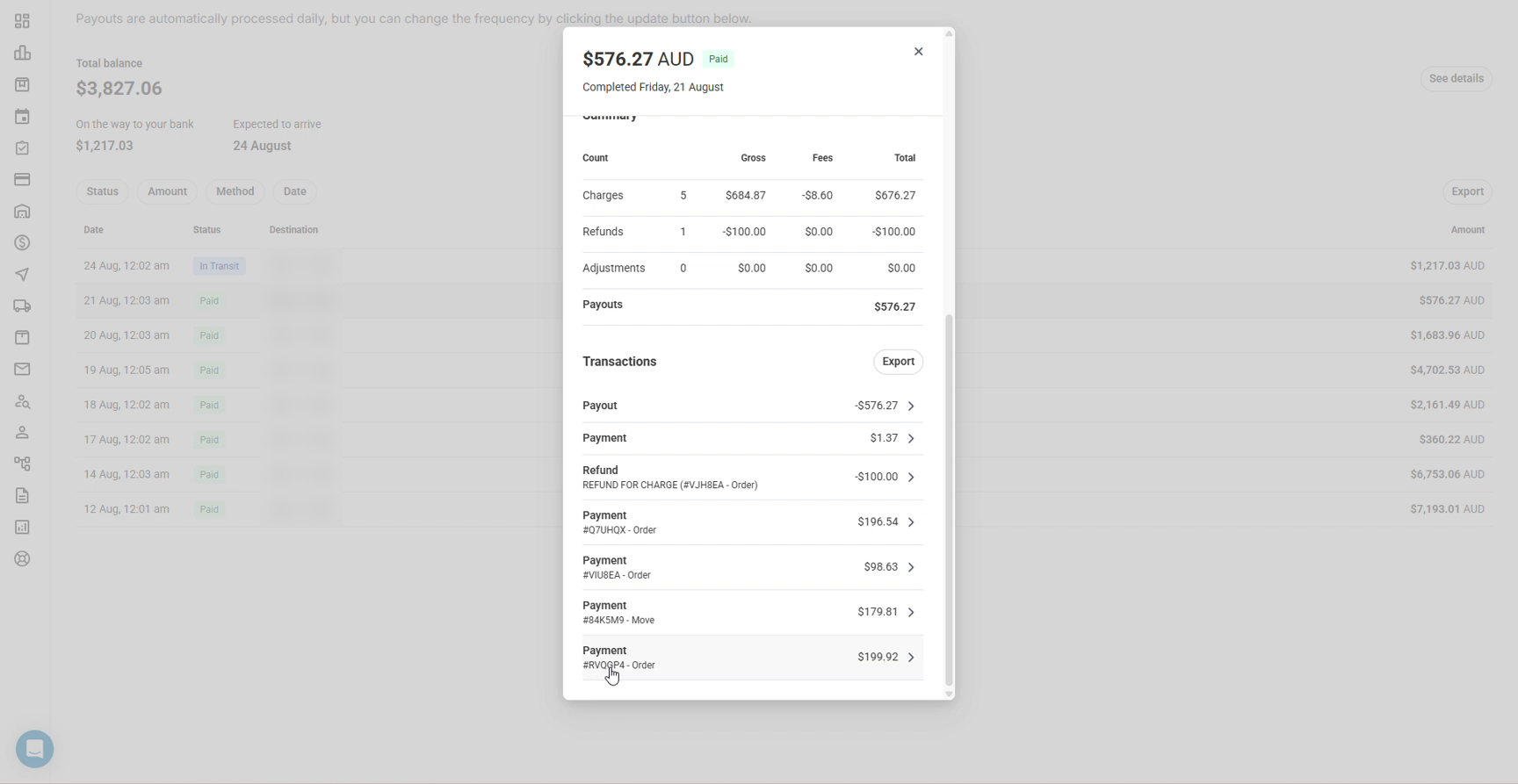This screenshot has height=784, width=1518.
Task: Open the hierarchy tree sidebar icon
Action: click(22, 464)
